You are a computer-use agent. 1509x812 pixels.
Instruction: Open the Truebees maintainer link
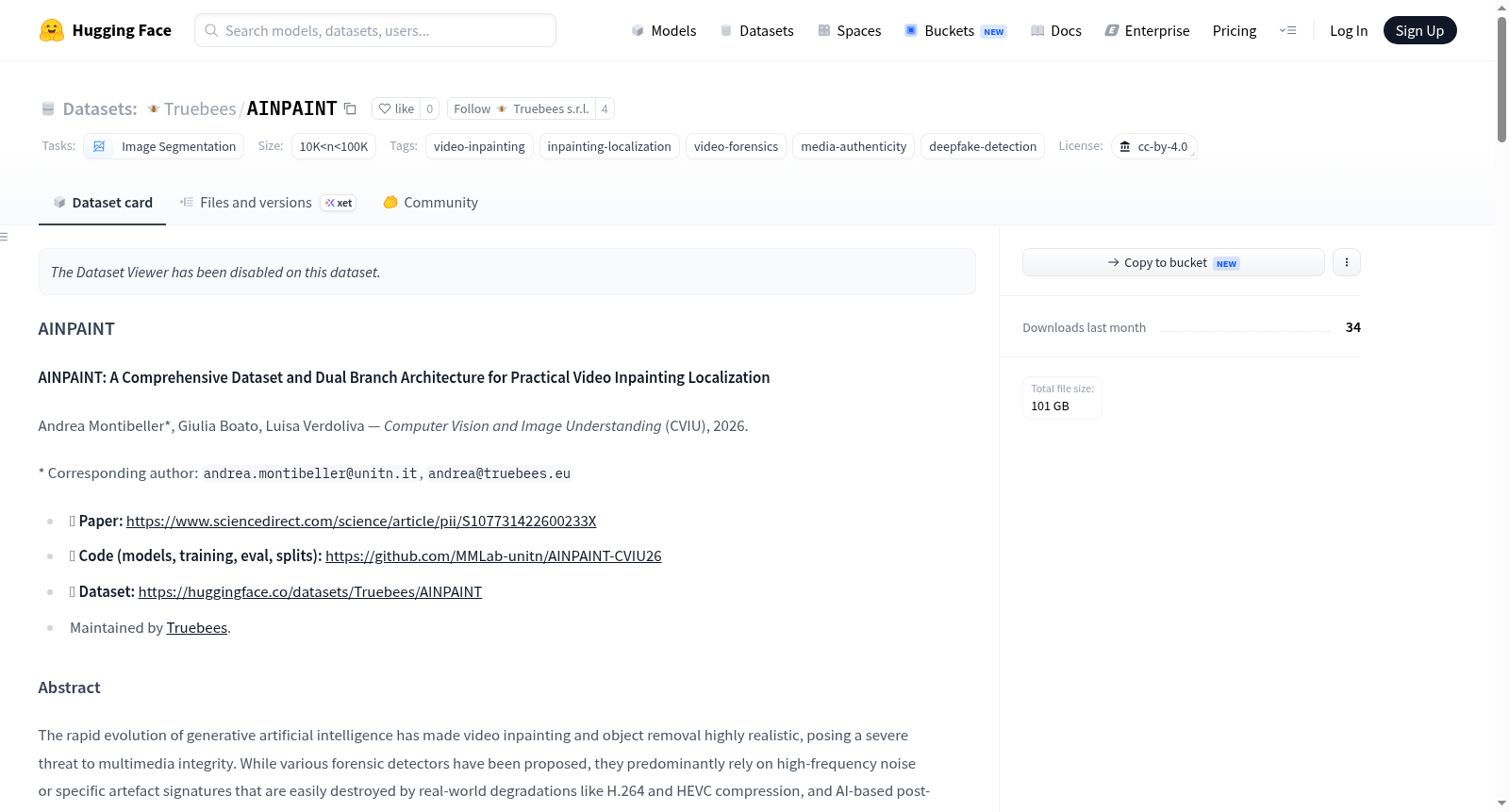pyautogui.click(x=197, y=628)
